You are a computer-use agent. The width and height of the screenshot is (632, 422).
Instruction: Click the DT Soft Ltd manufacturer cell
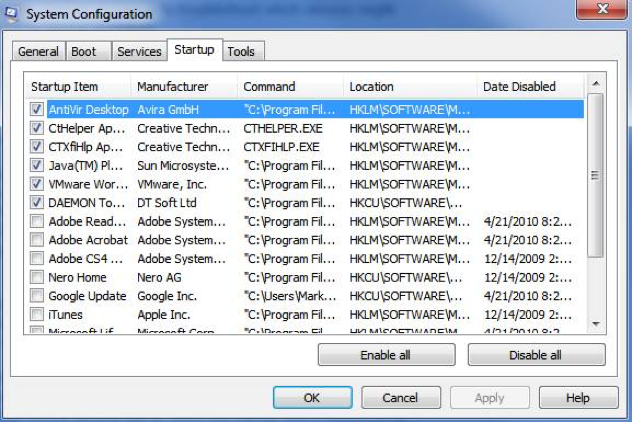point(167,203)
